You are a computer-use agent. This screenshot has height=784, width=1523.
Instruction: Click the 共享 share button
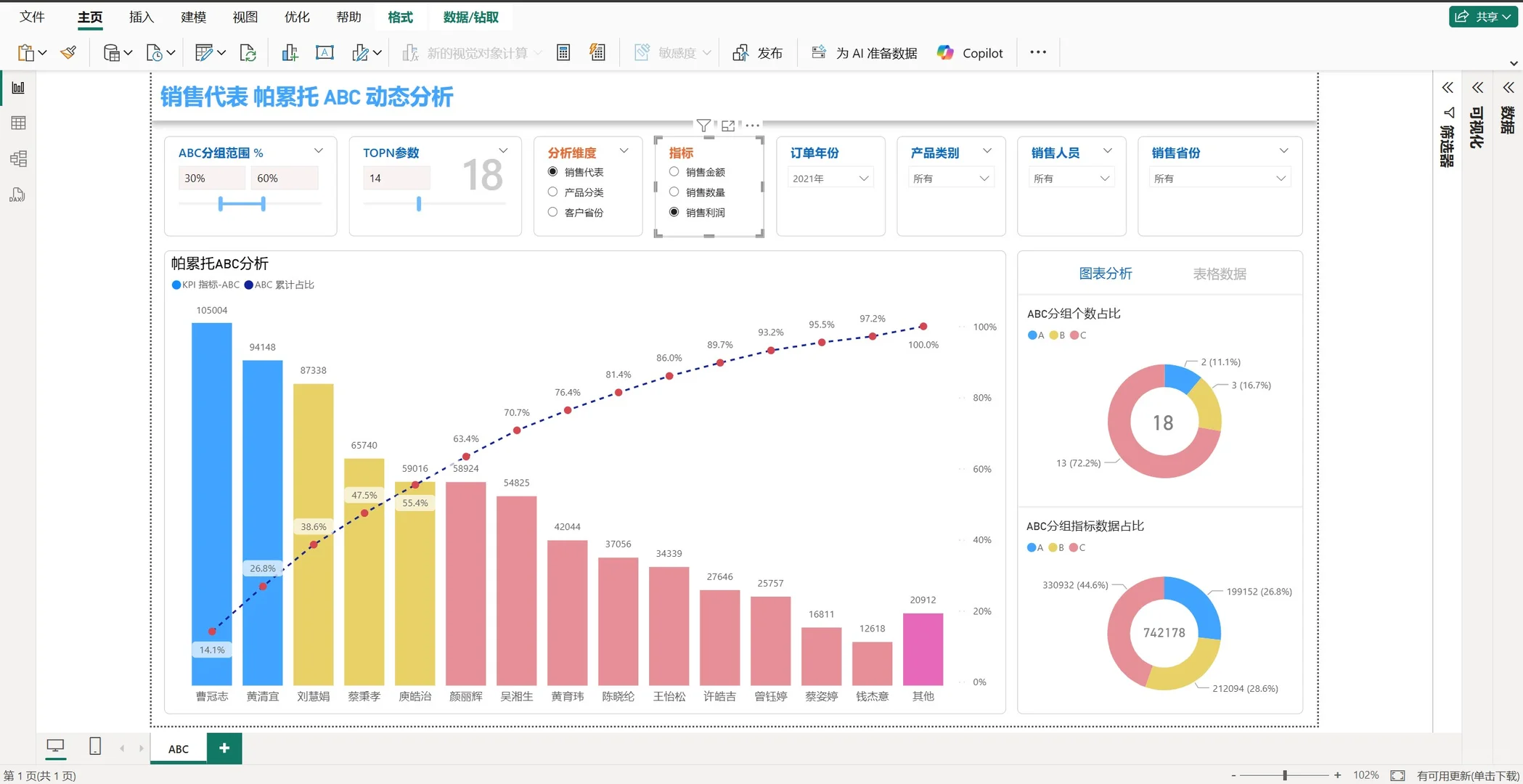(1482, 16)
